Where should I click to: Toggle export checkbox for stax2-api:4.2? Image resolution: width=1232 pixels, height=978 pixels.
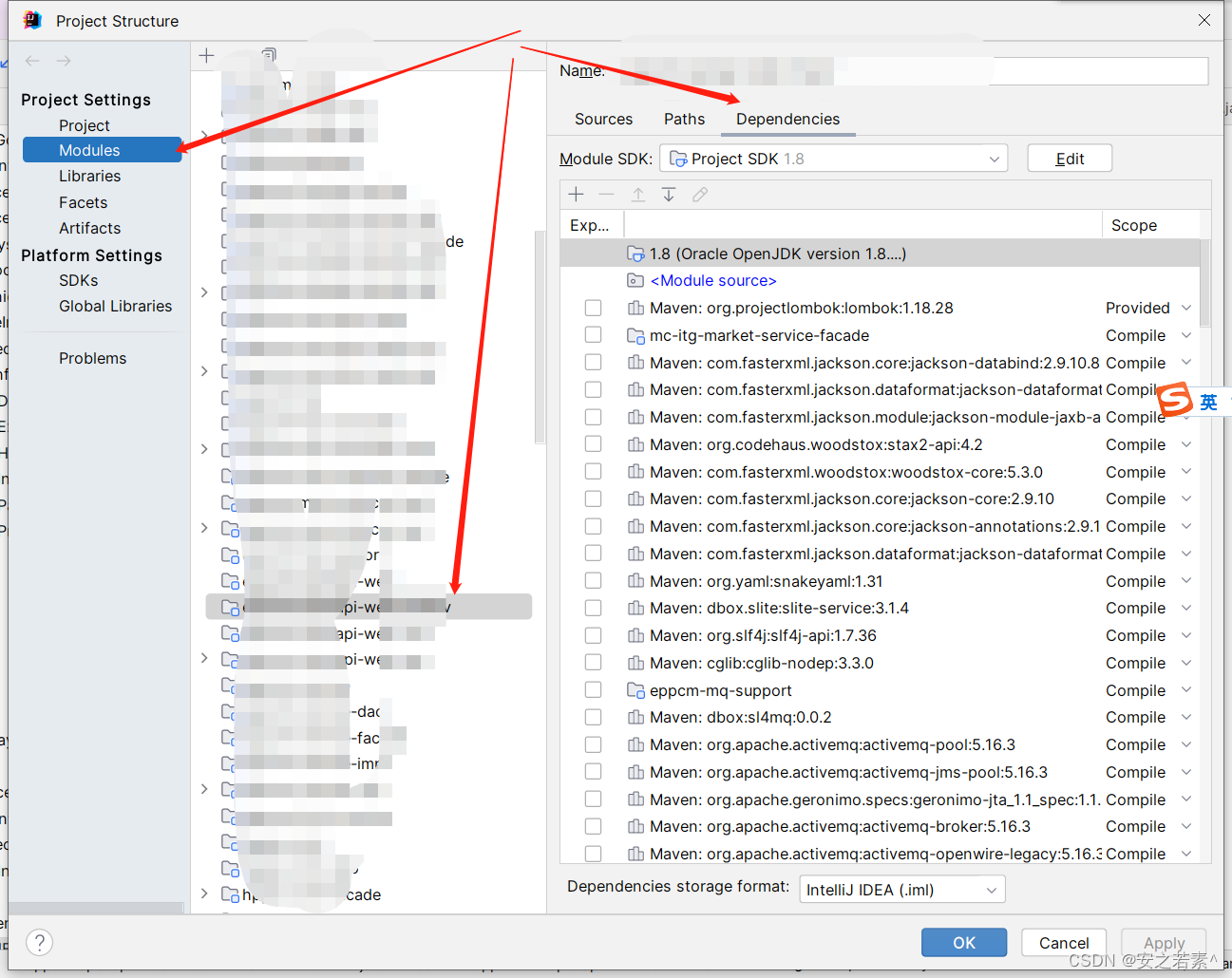(x=594, y=444)
